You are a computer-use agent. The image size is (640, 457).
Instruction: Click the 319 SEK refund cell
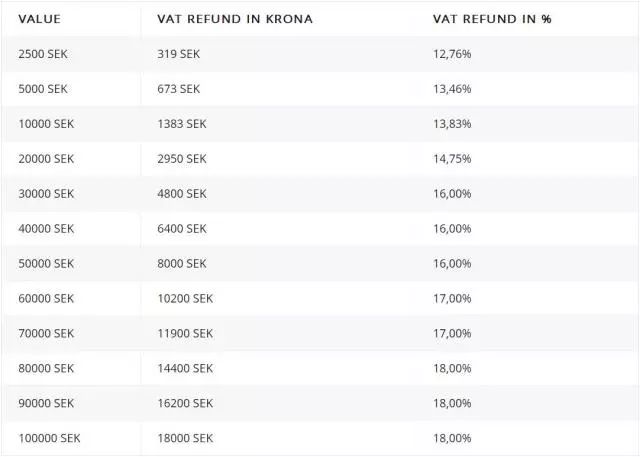(x=178, y=54)
